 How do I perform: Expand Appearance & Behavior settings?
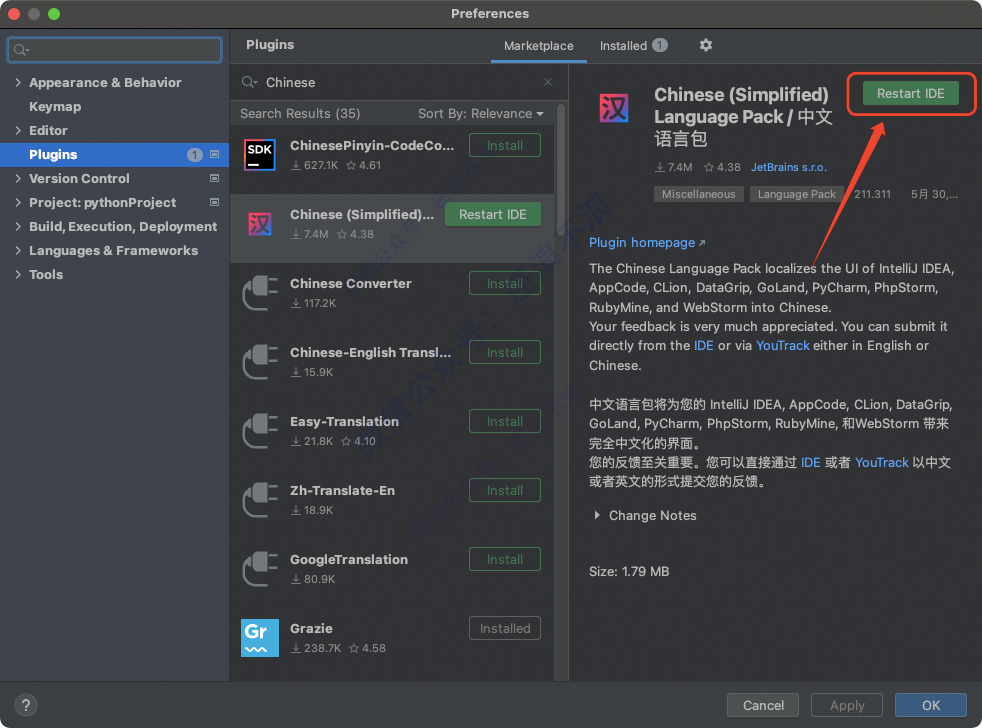[x=18, y=82]
